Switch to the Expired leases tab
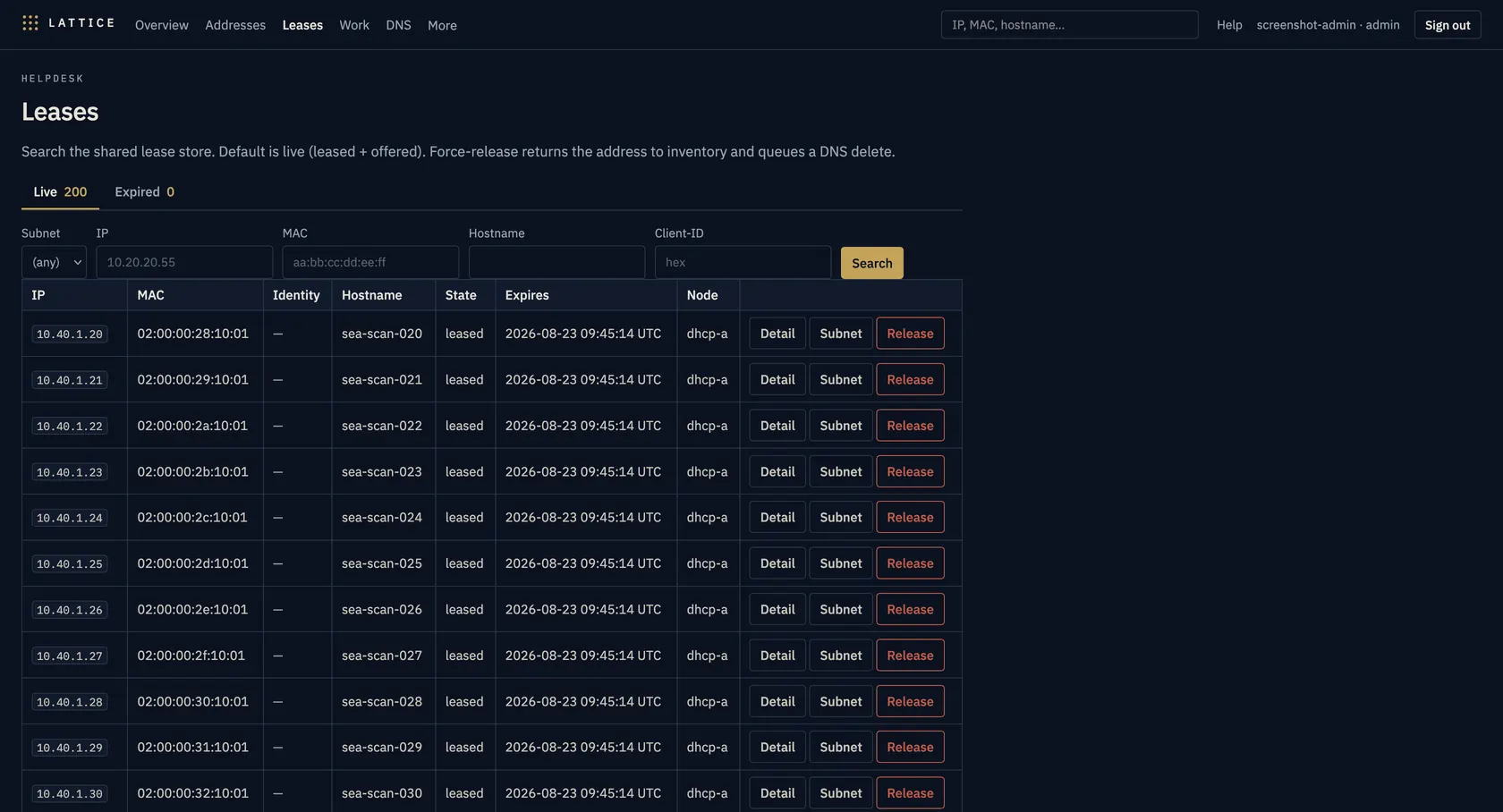The width and height of the screenshot is (1503, 812). [x=144, y=191]
